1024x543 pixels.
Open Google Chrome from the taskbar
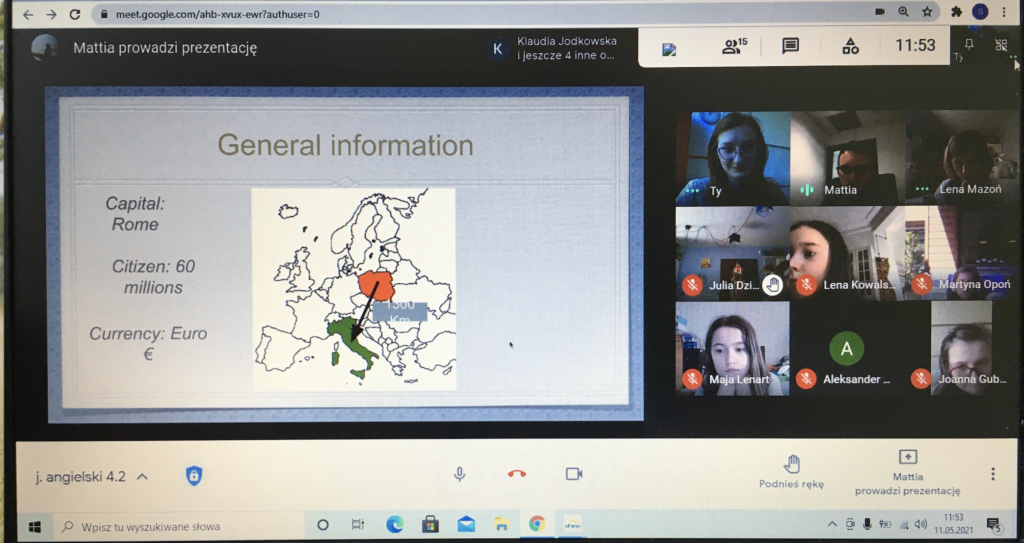click(537, 524)
